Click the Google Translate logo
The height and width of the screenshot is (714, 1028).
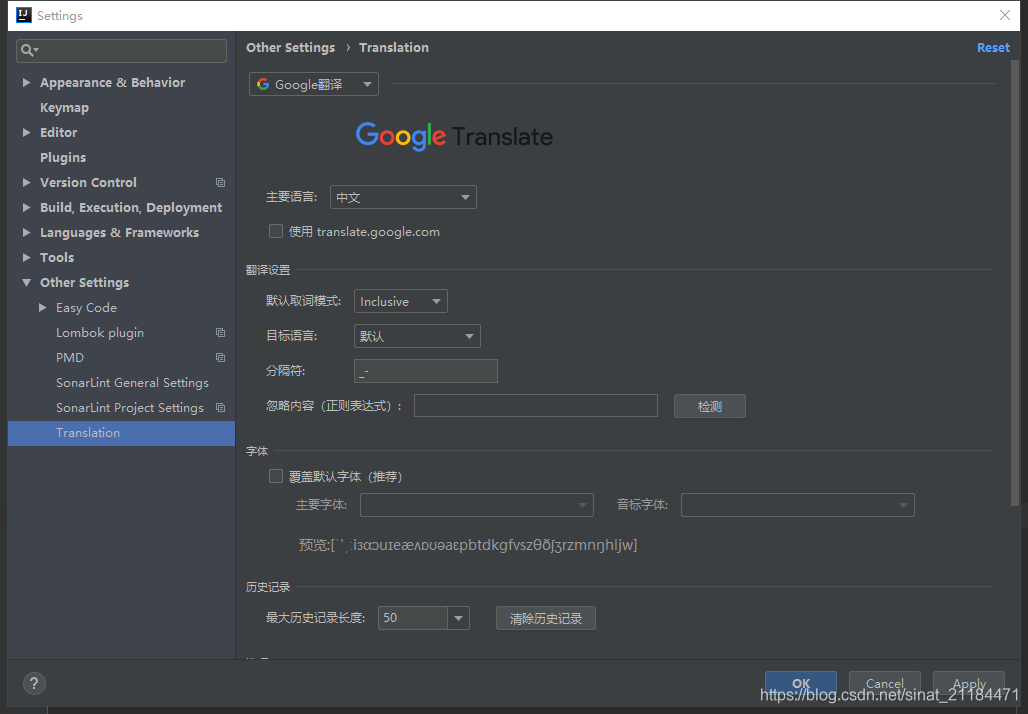coord(454,136)
